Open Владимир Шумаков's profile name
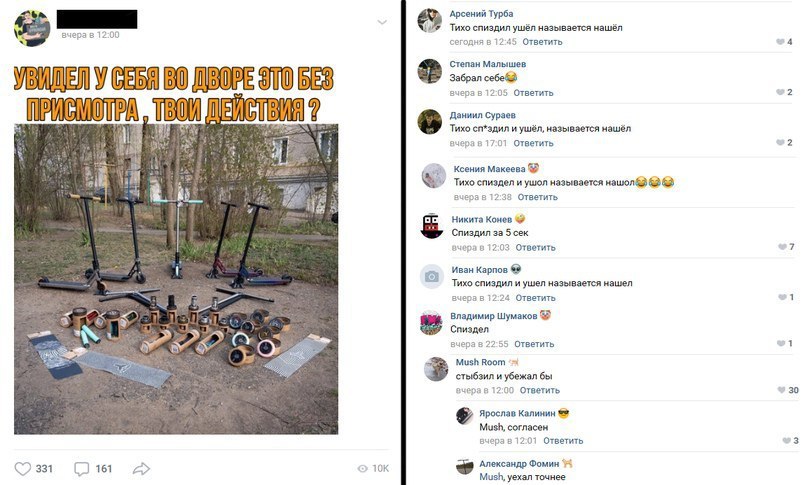The image size is (807, 485). point(494,316)
